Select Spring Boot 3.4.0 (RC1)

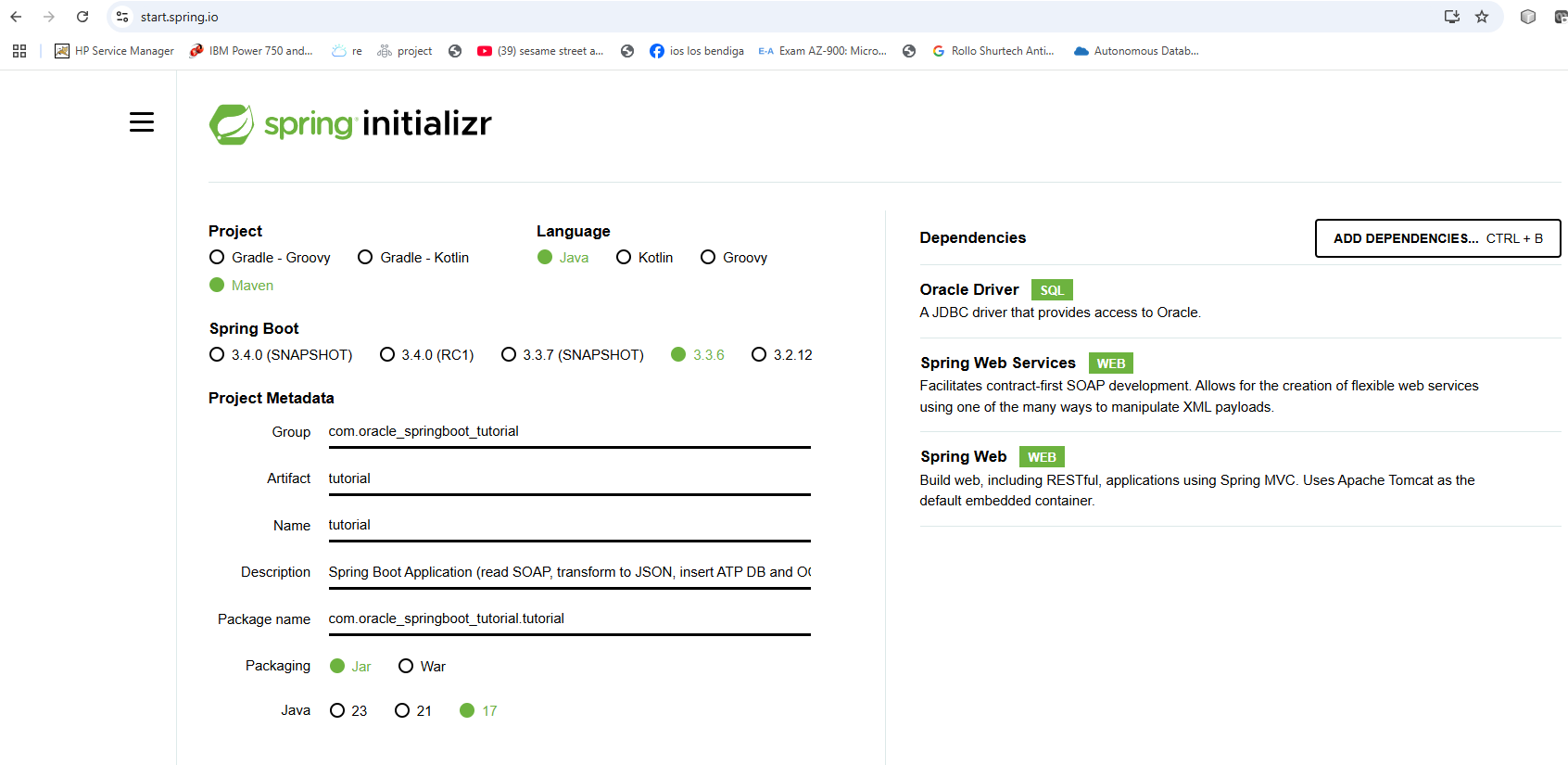(427, 355)
